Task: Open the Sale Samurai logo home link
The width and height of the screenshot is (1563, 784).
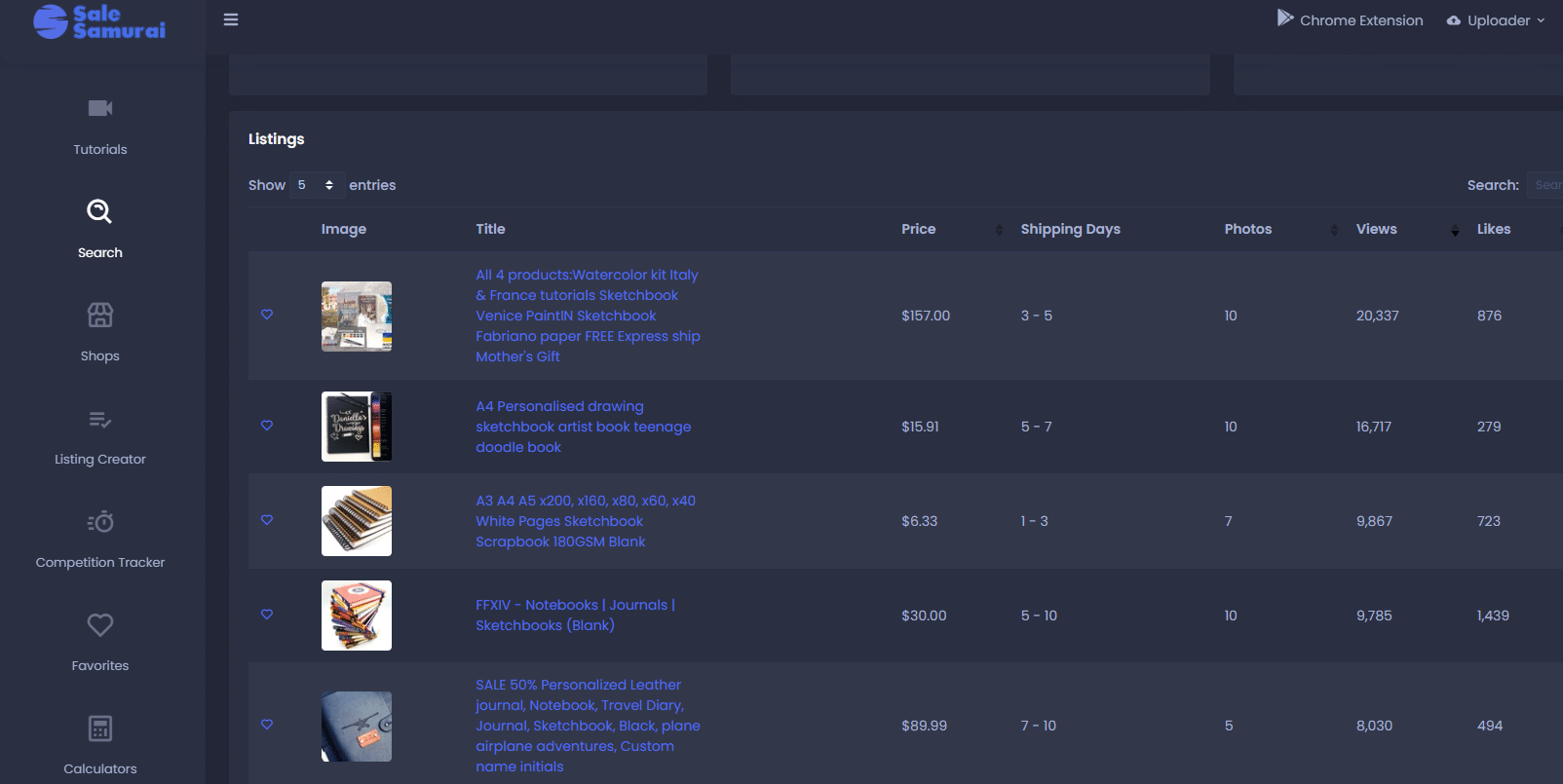Action: click(x=99, y=21)
